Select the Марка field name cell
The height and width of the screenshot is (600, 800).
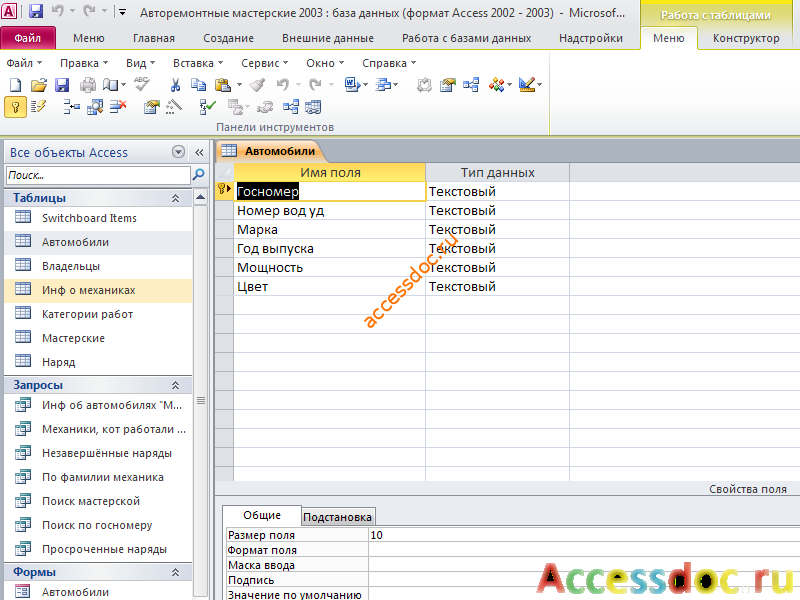coord(330,230)
